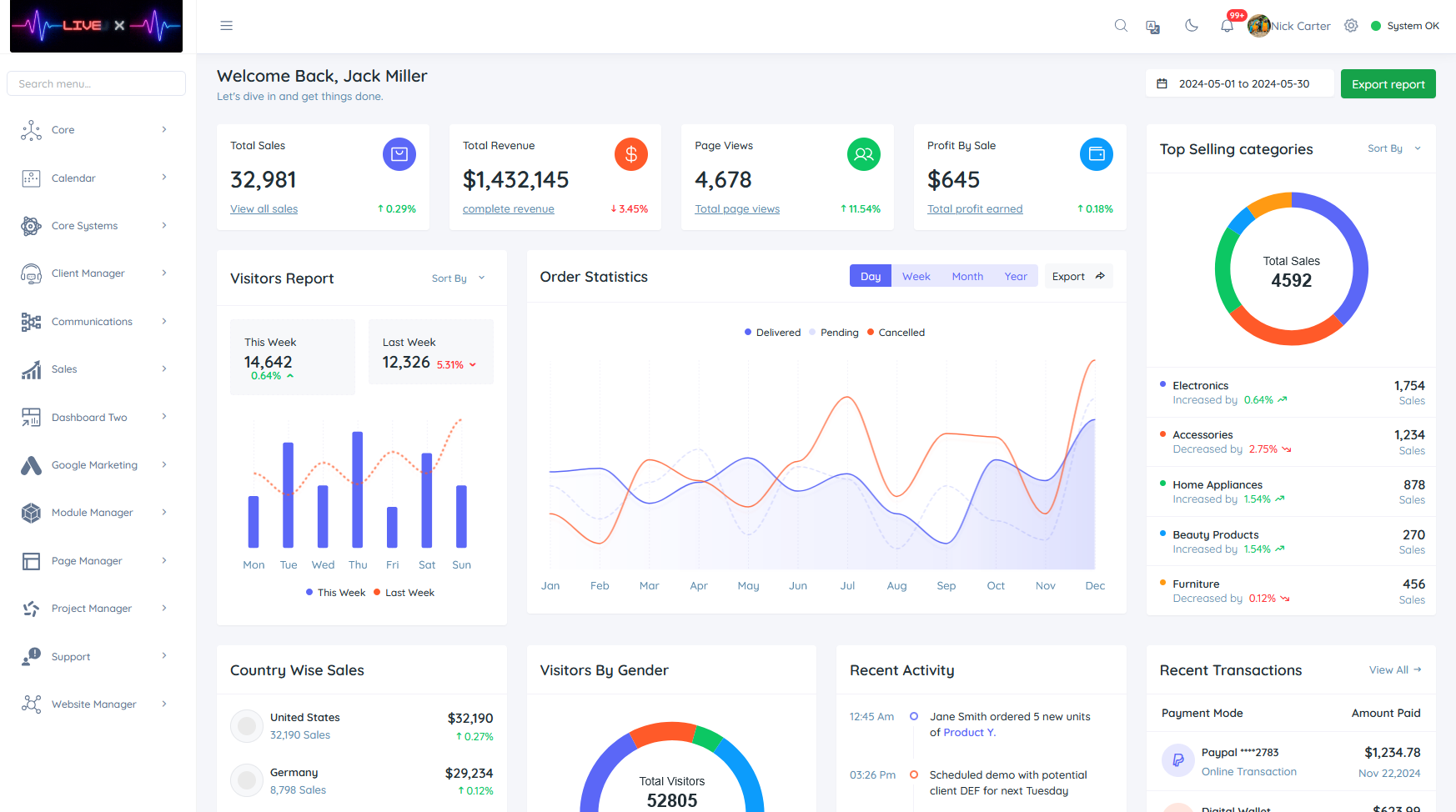Expand the Client Manager chevron
Screen dimensions: 1456x812
pos(164,273)
